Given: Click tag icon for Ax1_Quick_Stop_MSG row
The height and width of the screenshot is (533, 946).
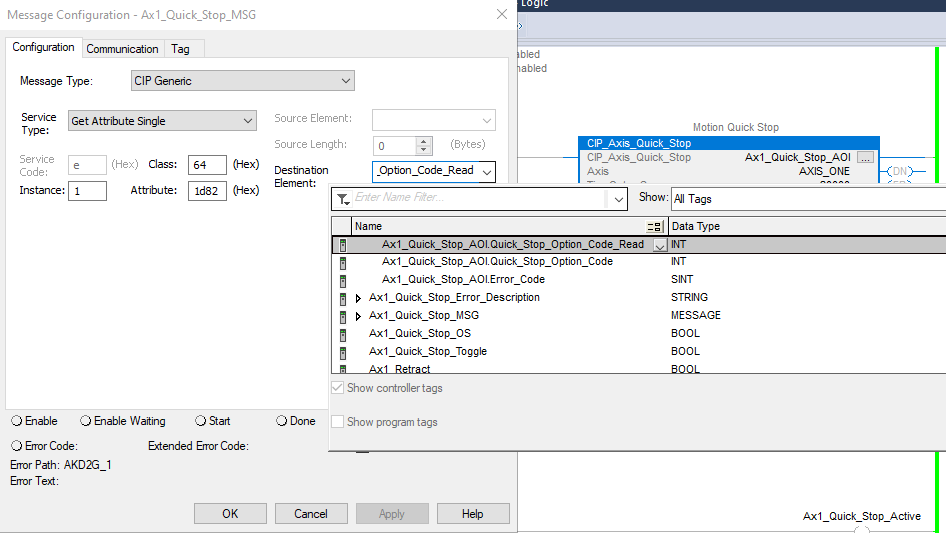Looking at the screenshot, I should [343, 316].
